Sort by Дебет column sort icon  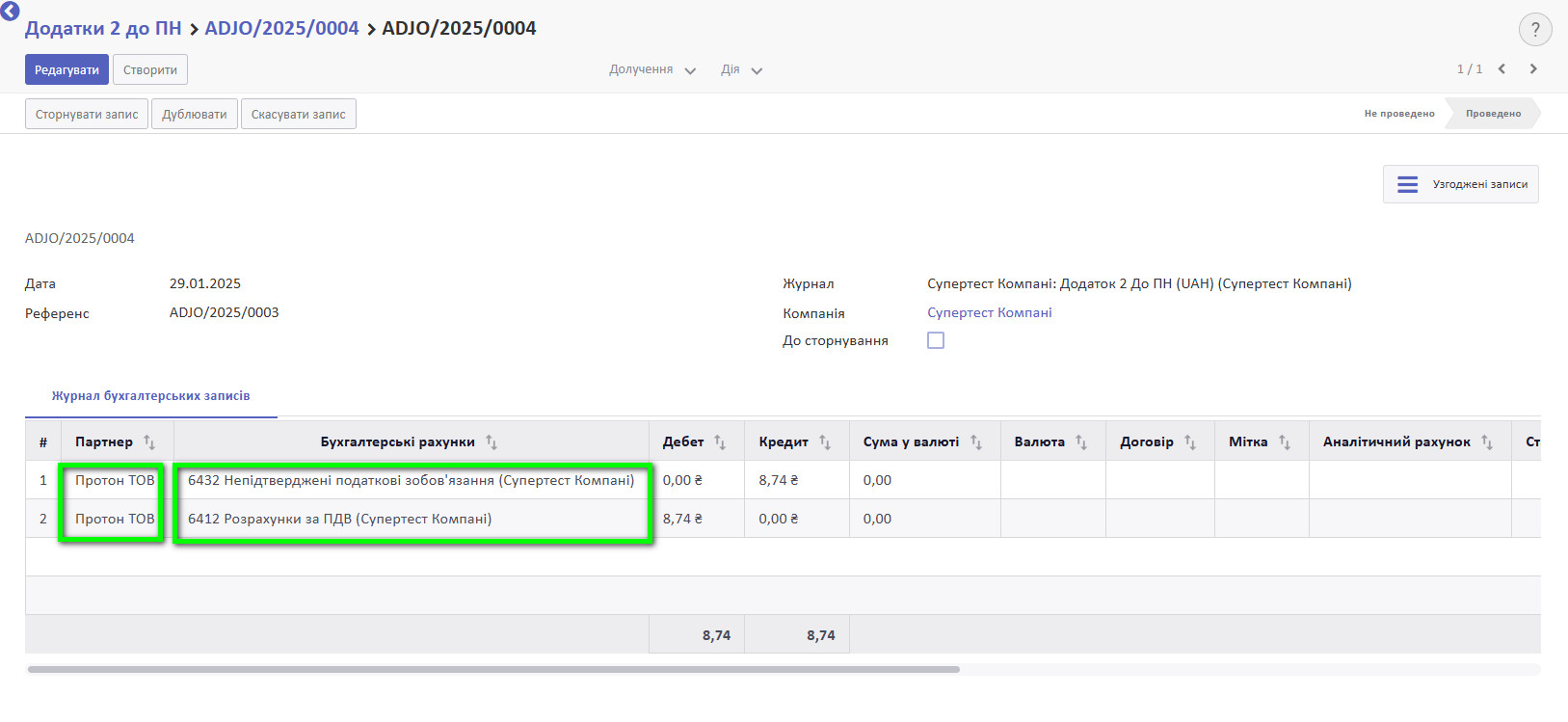click(720, 442)
